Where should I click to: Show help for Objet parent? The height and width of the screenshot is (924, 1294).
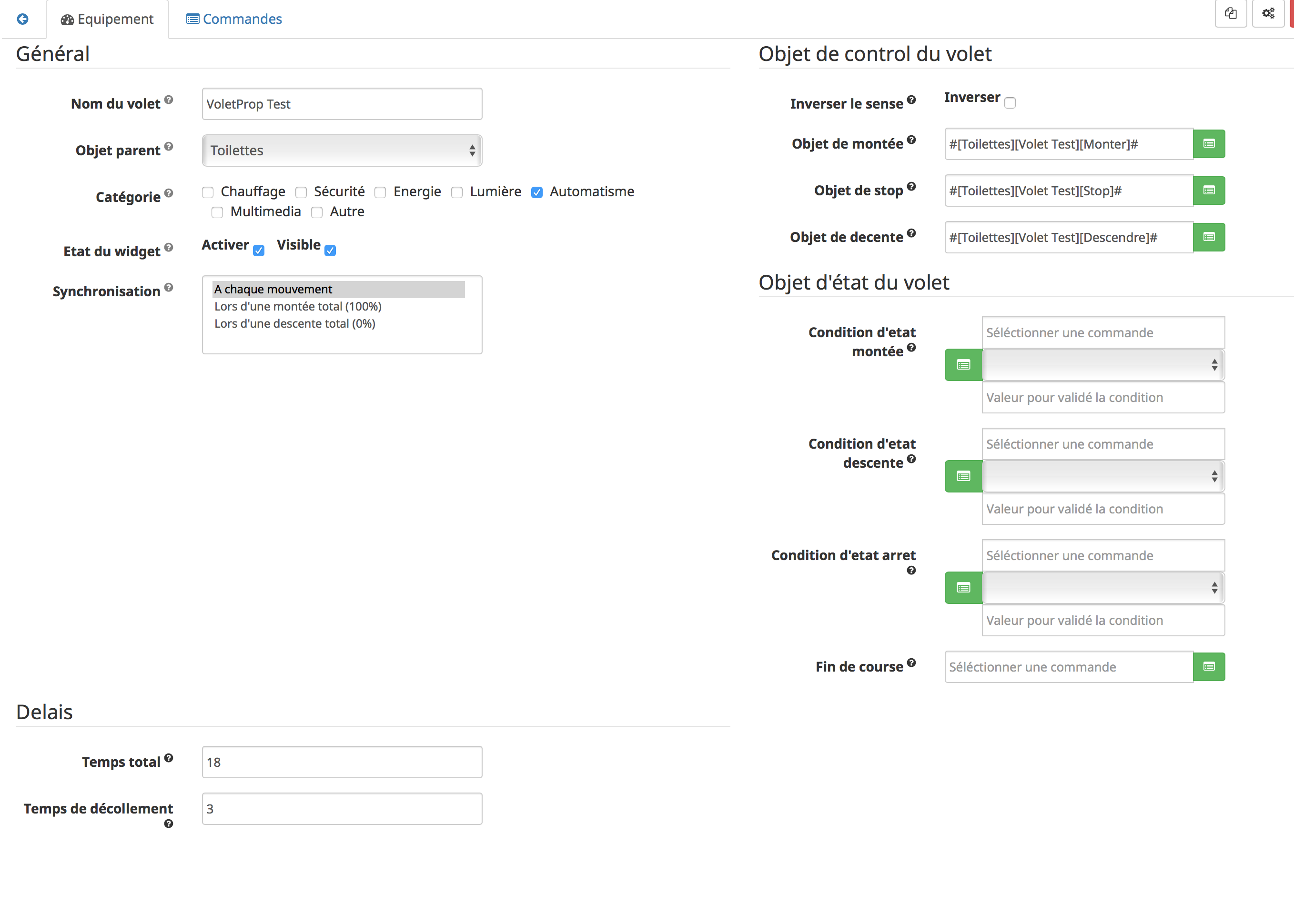click(x=169, y=147)
